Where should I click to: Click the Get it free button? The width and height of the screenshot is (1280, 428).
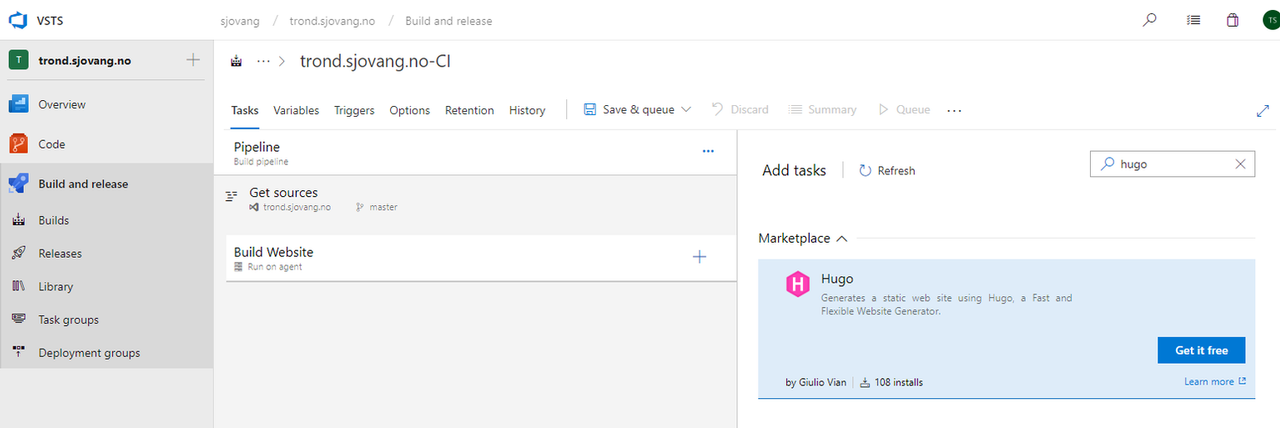(x=1201, y=351)
